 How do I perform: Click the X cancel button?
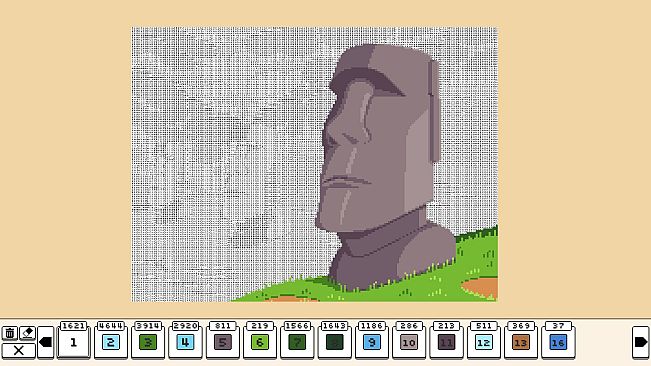point(19,351)
